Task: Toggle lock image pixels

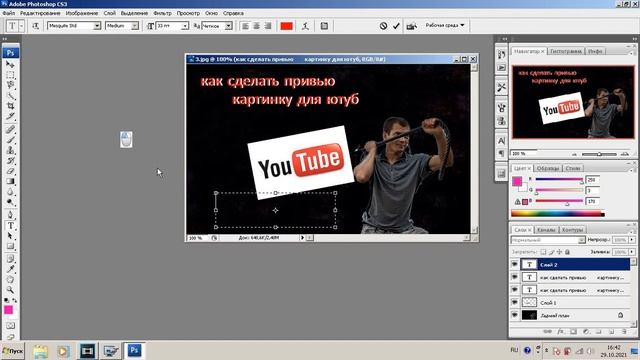Action: click(x=551, y=252)
